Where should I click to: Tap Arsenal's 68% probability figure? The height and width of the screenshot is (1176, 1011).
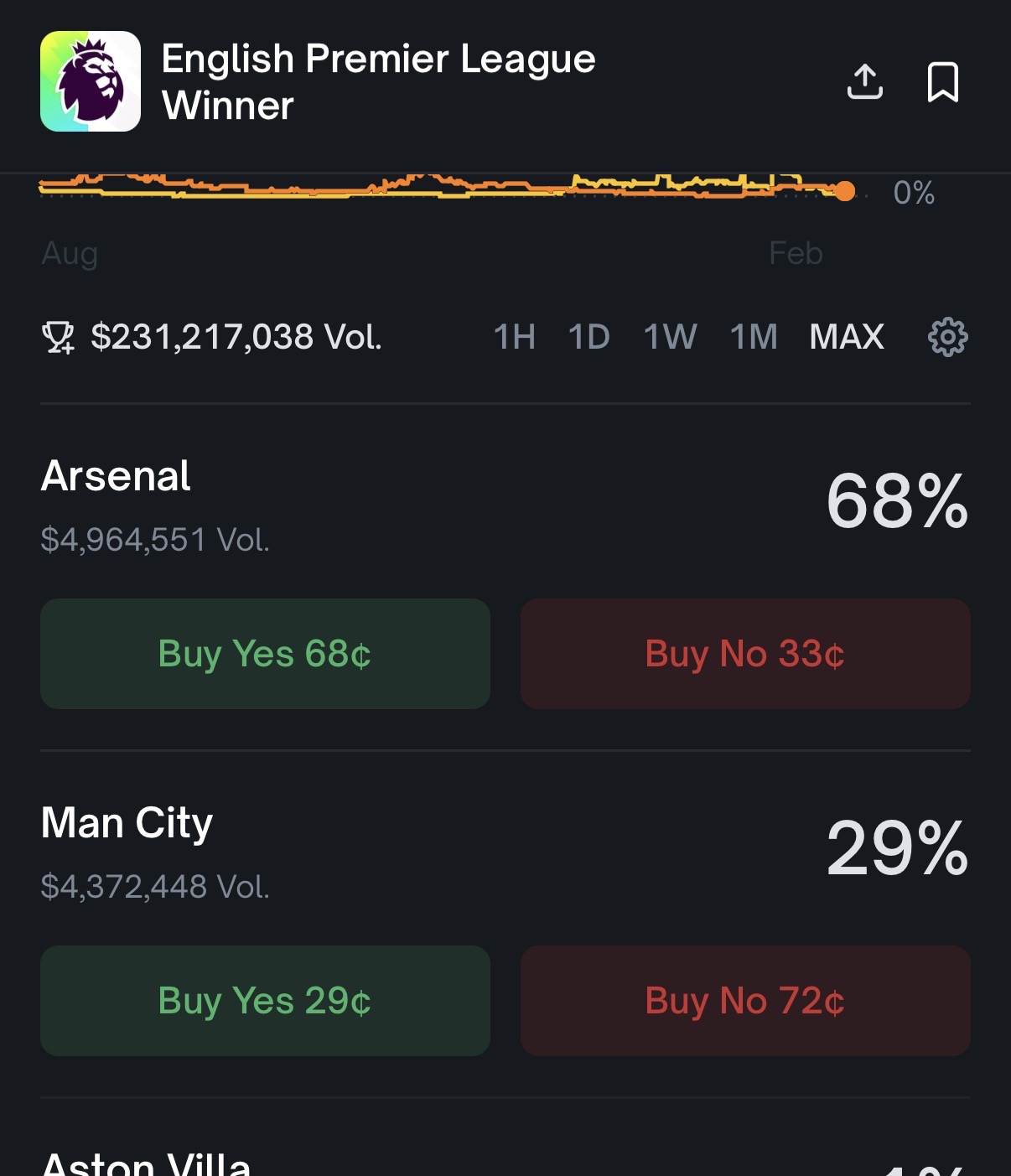897,501
